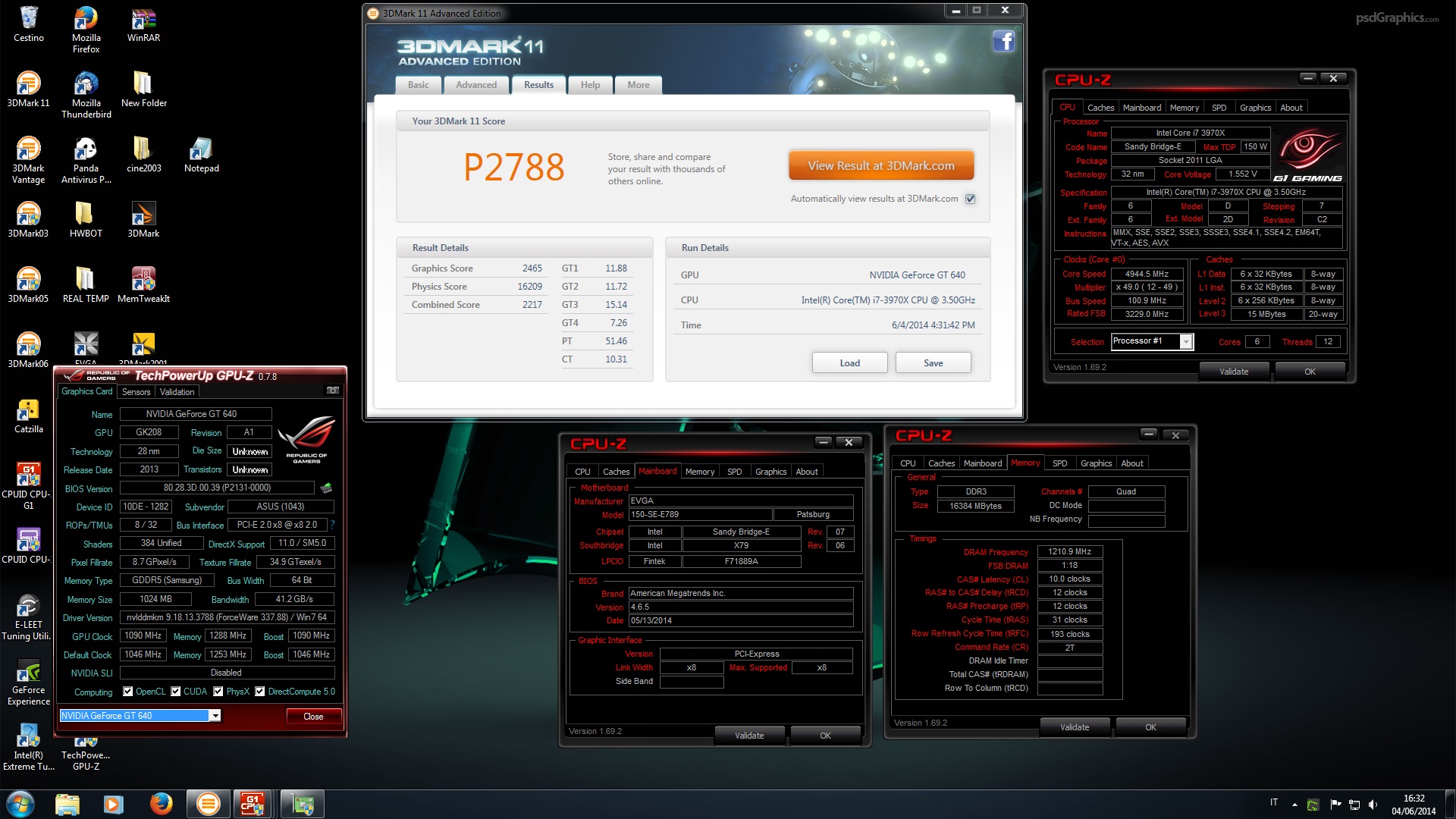Screen dimensions: 1456x819
Task: Open Catzilla desktop icon
Action: 29,416
